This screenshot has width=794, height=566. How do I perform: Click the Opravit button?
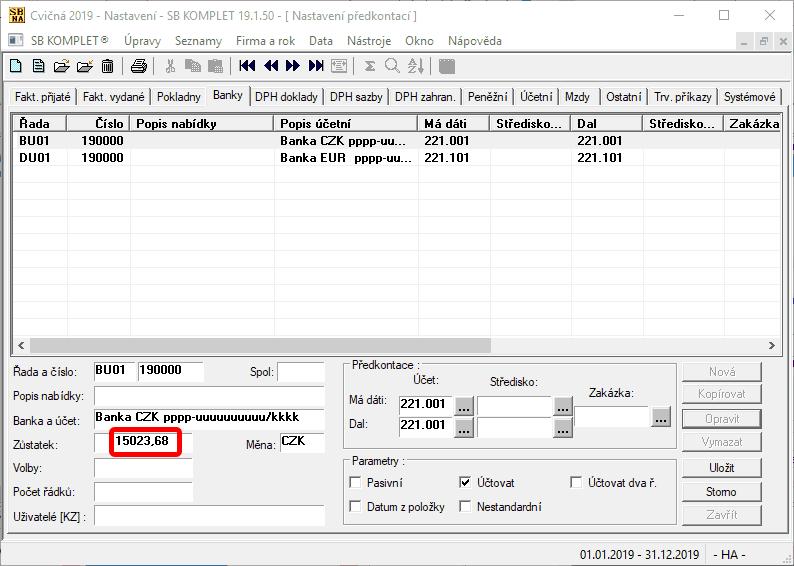pyautogui.click(x=722, y=419)
